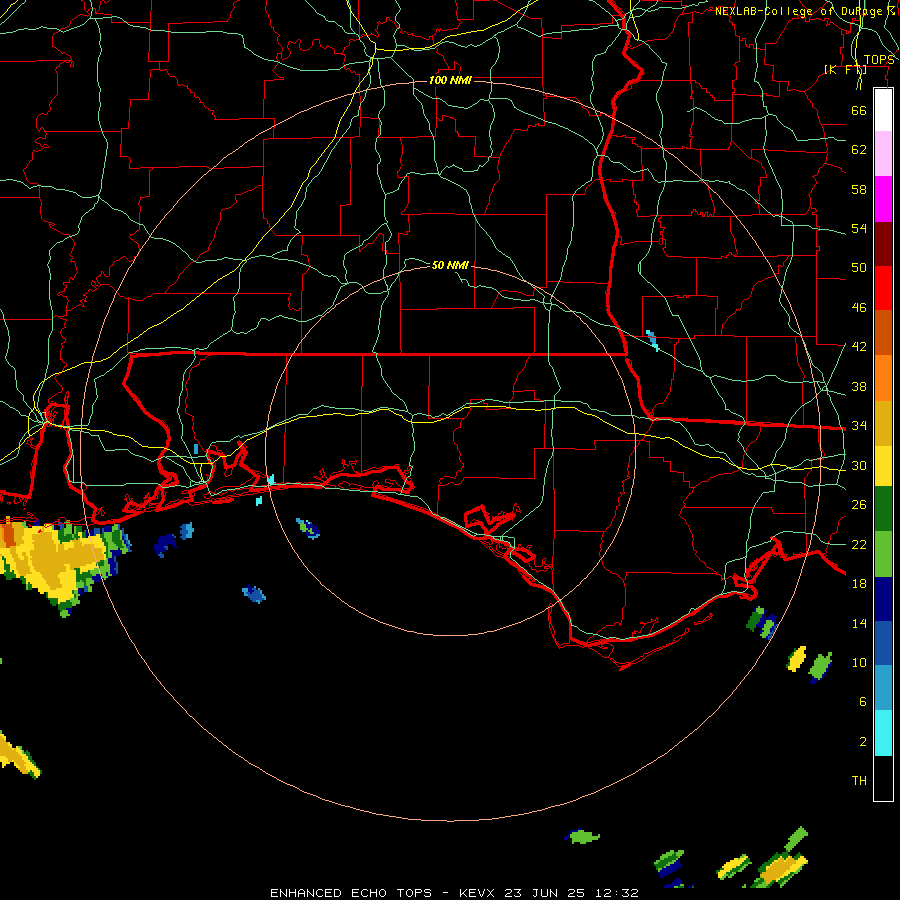The width and height of the screenshot is (900, 900).
Task: Click the 'ENHANCED ECHO TOPS' product title
Action: [351, 893]
